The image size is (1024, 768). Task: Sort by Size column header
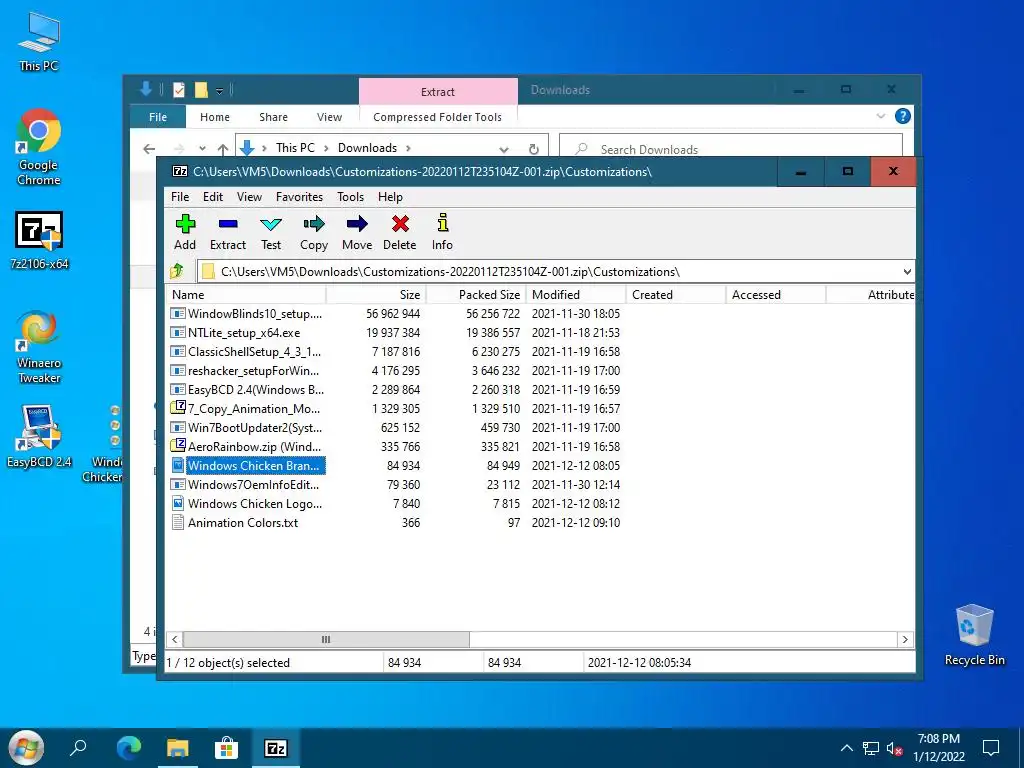376,295
